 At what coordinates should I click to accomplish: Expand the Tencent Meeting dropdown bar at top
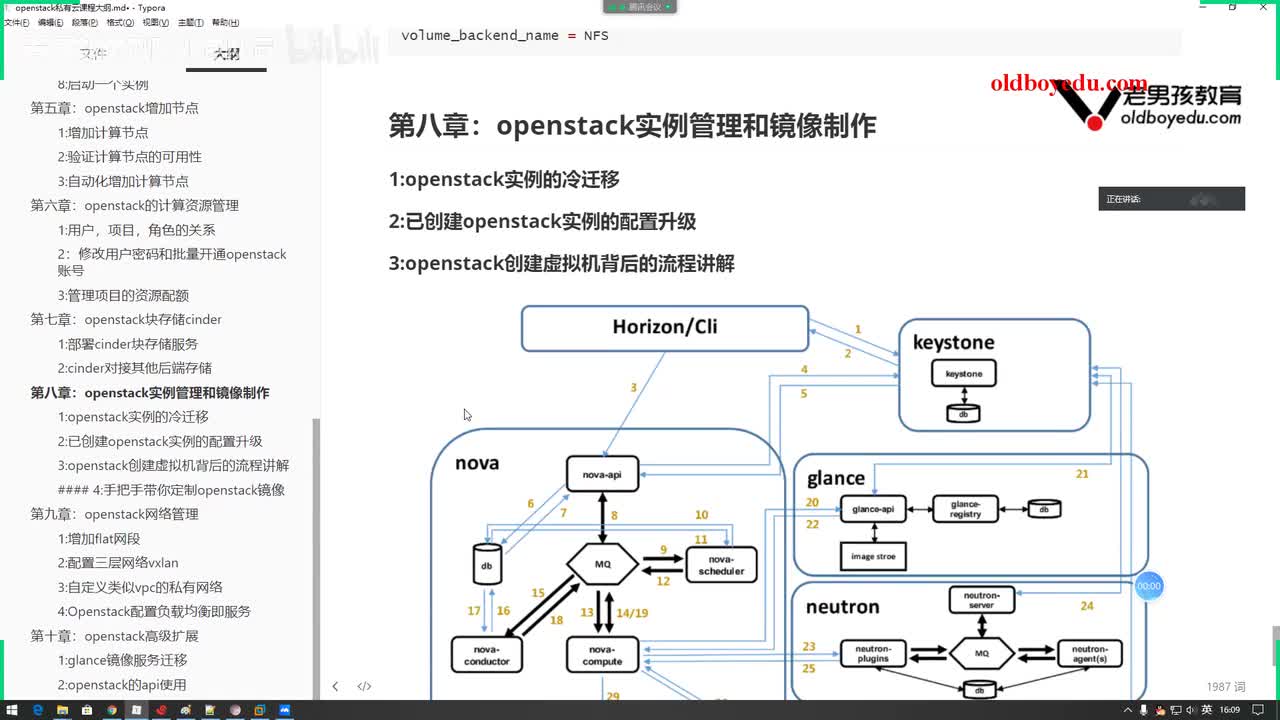640,6
